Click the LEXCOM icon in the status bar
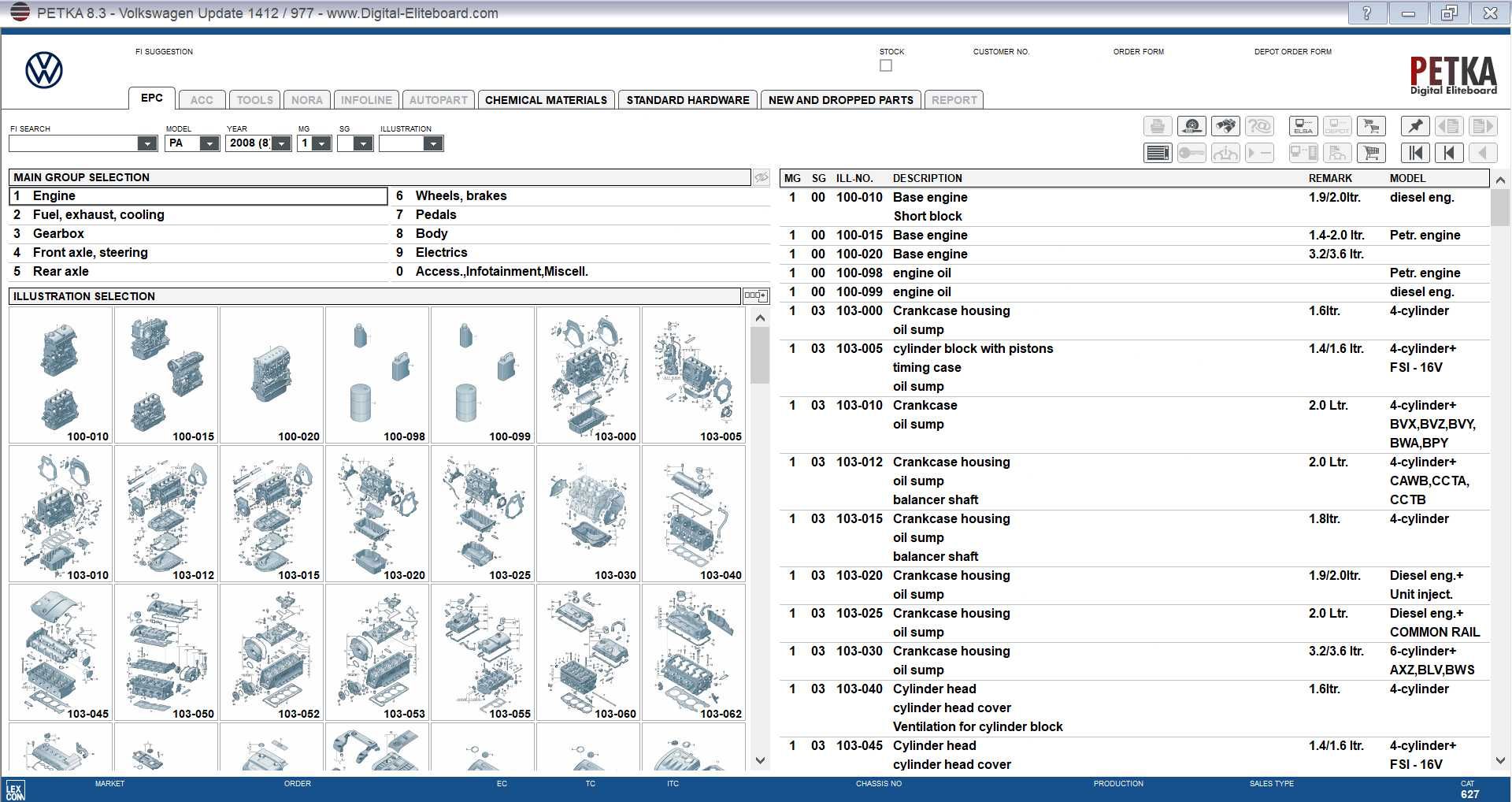 (x=15, y=790)
